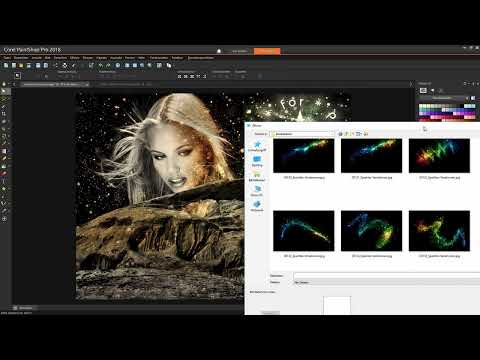This screenshot has width=480, height=360.
Task: Open the Effekte menu
Action: click(x=75, y=58)
